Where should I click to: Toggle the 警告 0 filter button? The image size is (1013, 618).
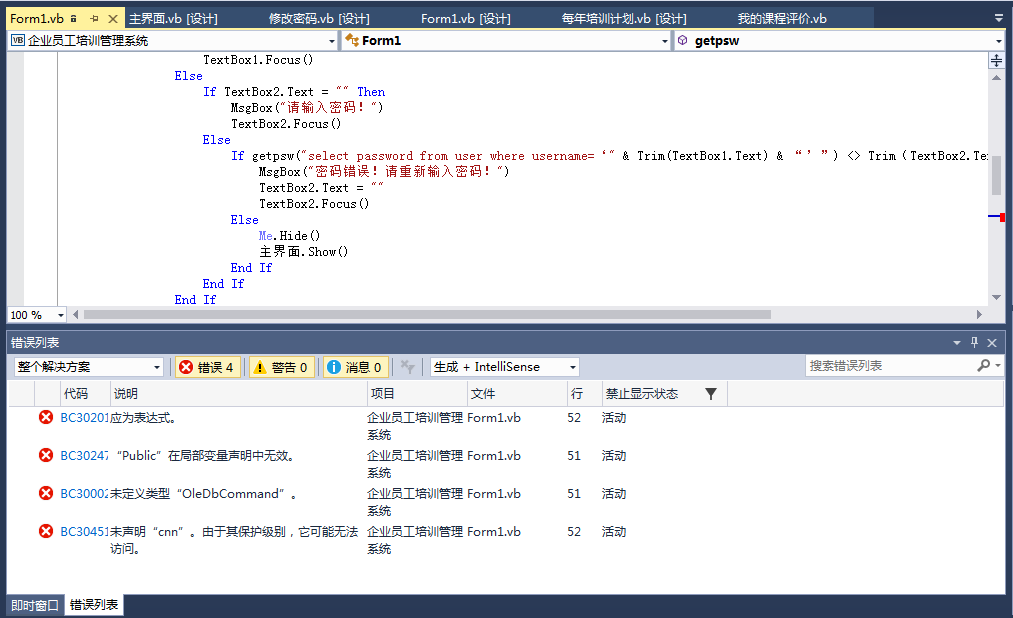[282, 367]
